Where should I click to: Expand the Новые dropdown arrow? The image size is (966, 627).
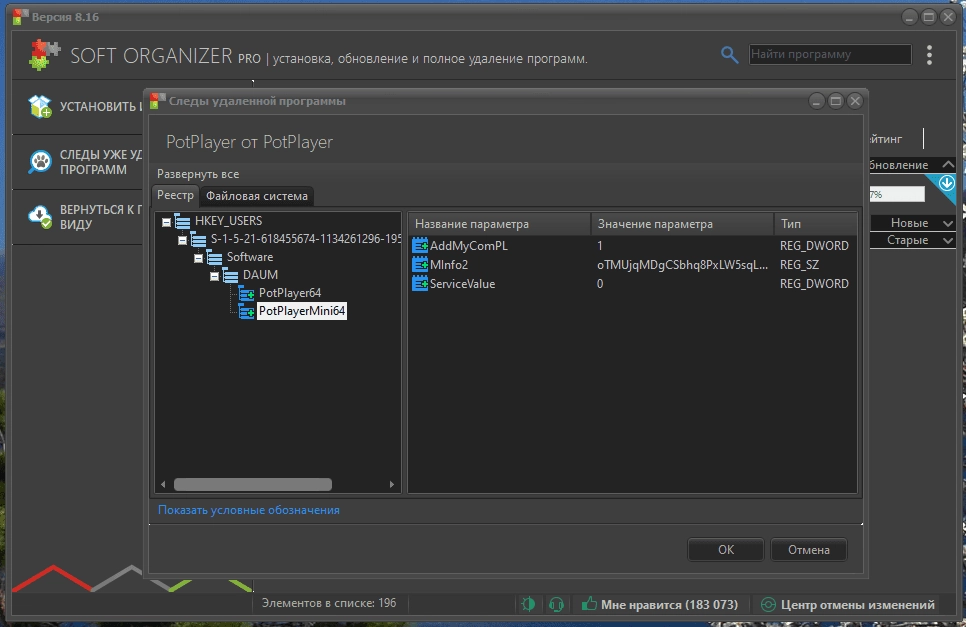click(x=948, y=223)
